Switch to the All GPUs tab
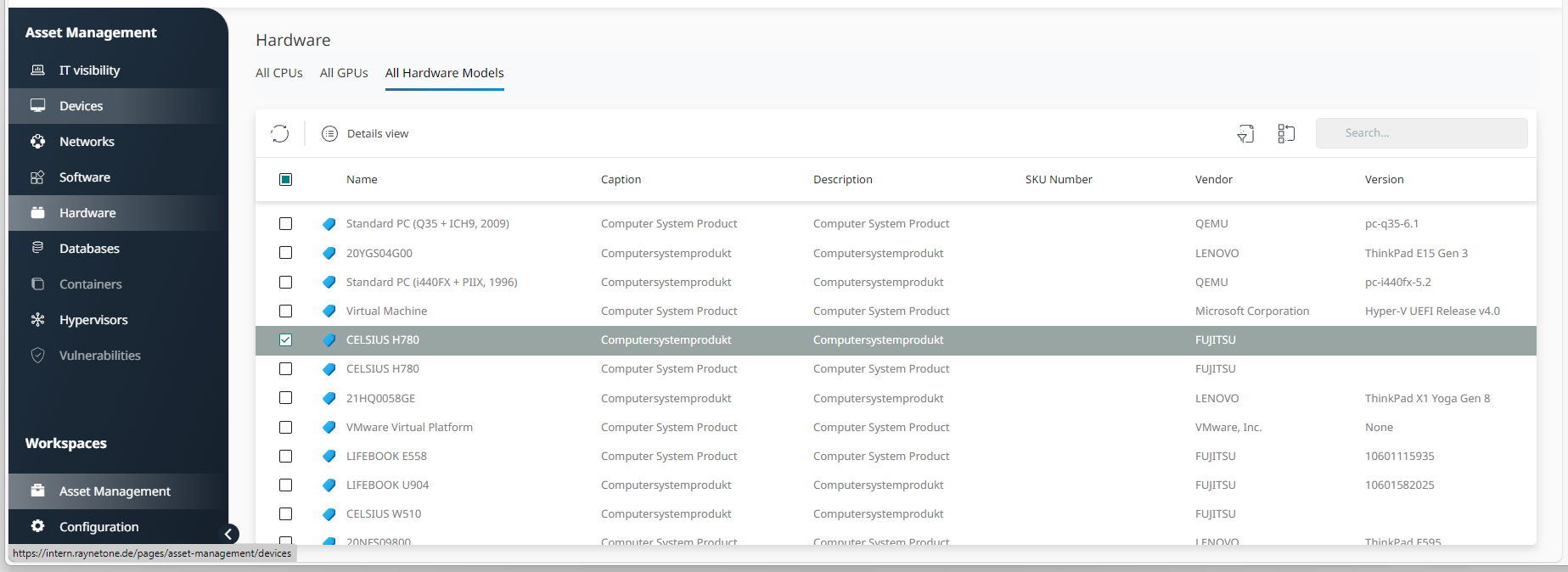This screenshot has width=1568, height=572. click(x=344, y=73)
